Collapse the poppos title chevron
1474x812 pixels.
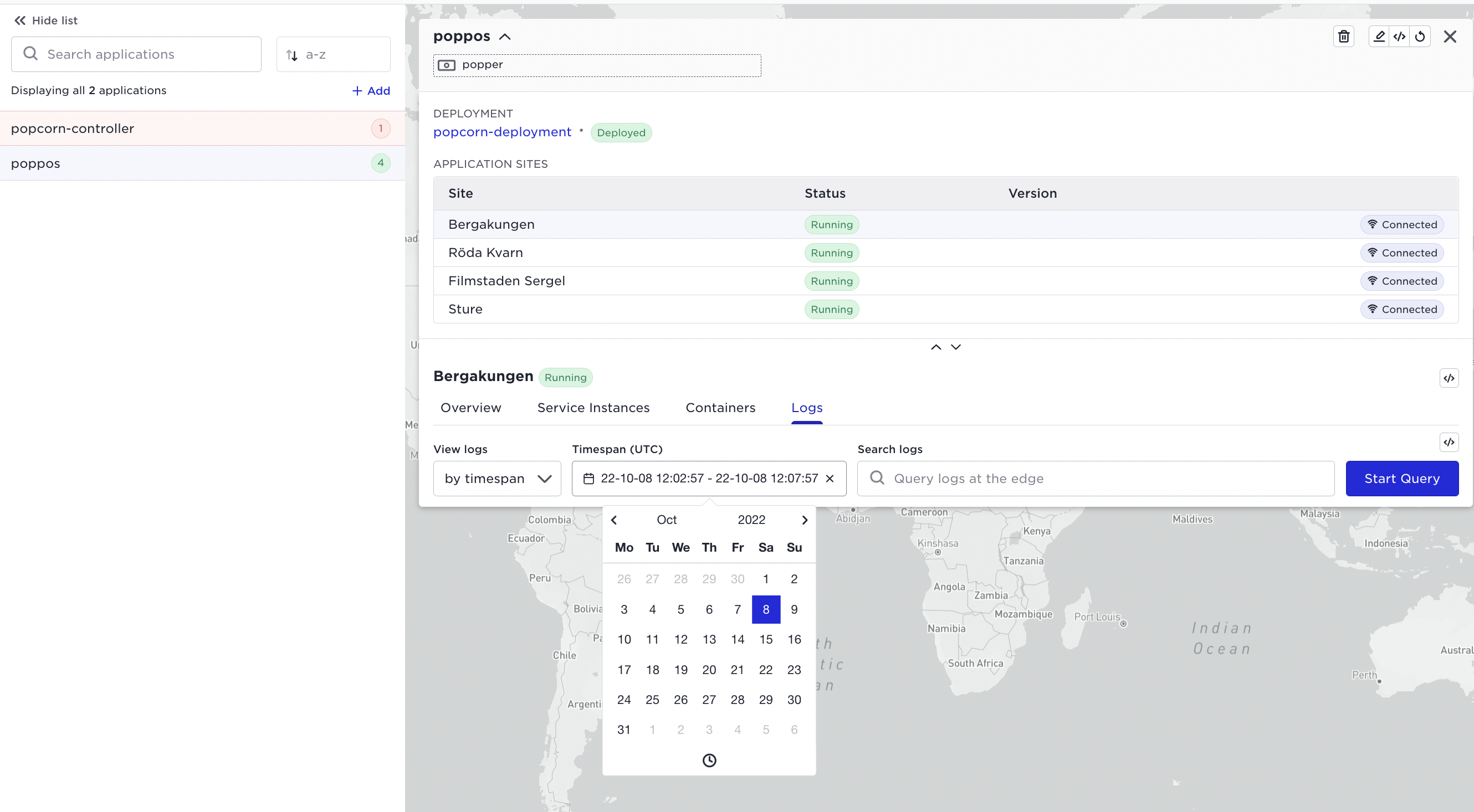(505, 37)
